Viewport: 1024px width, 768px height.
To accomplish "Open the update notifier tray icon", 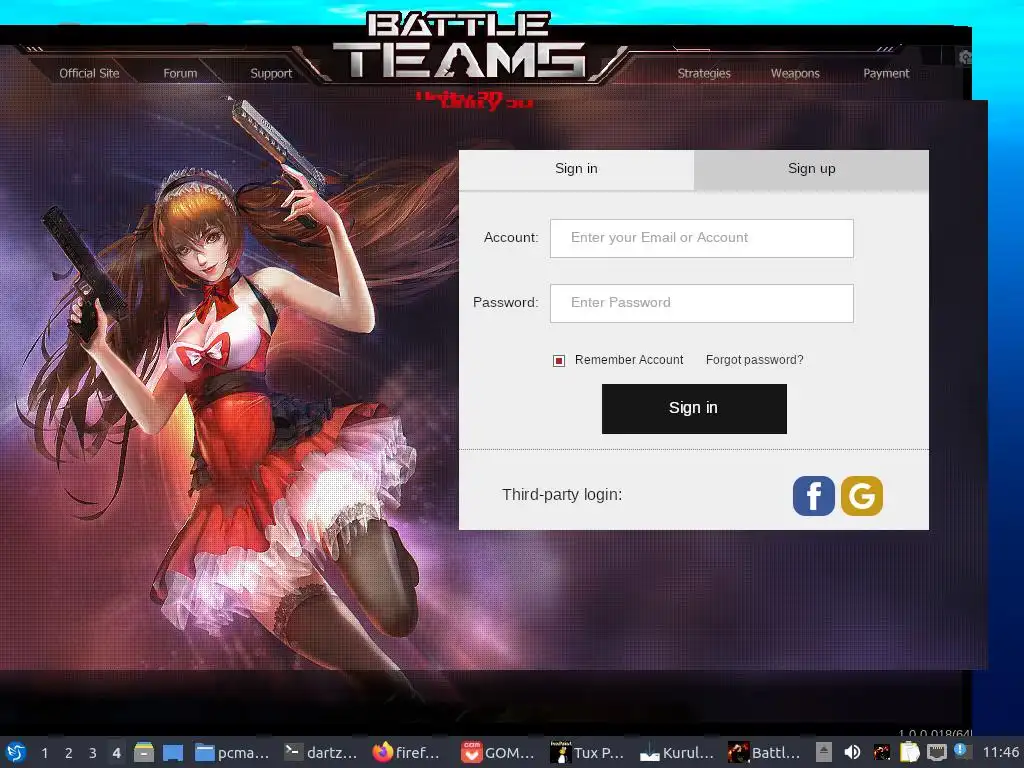I will click(x=962, y=751).
